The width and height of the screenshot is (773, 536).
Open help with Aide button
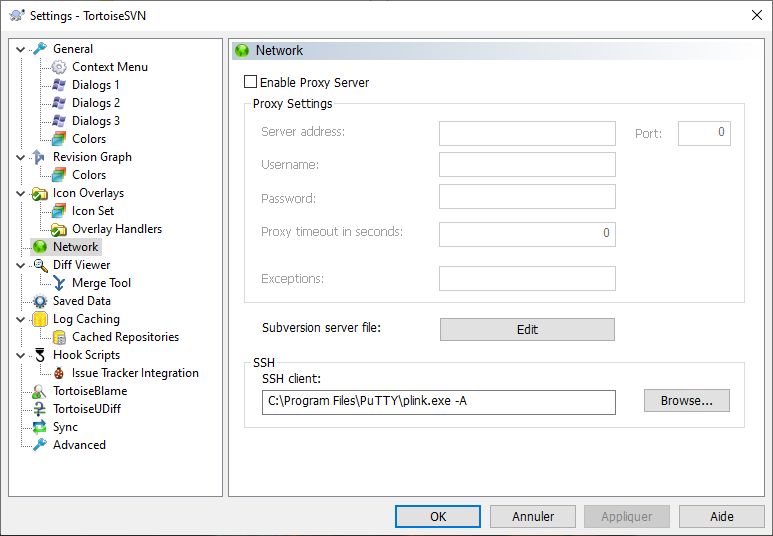tap(722, 516)
